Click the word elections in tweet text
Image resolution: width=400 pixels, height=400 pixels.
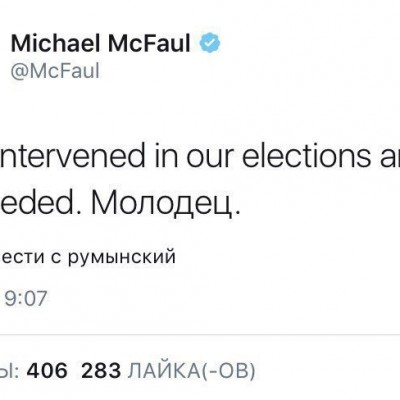306,157
